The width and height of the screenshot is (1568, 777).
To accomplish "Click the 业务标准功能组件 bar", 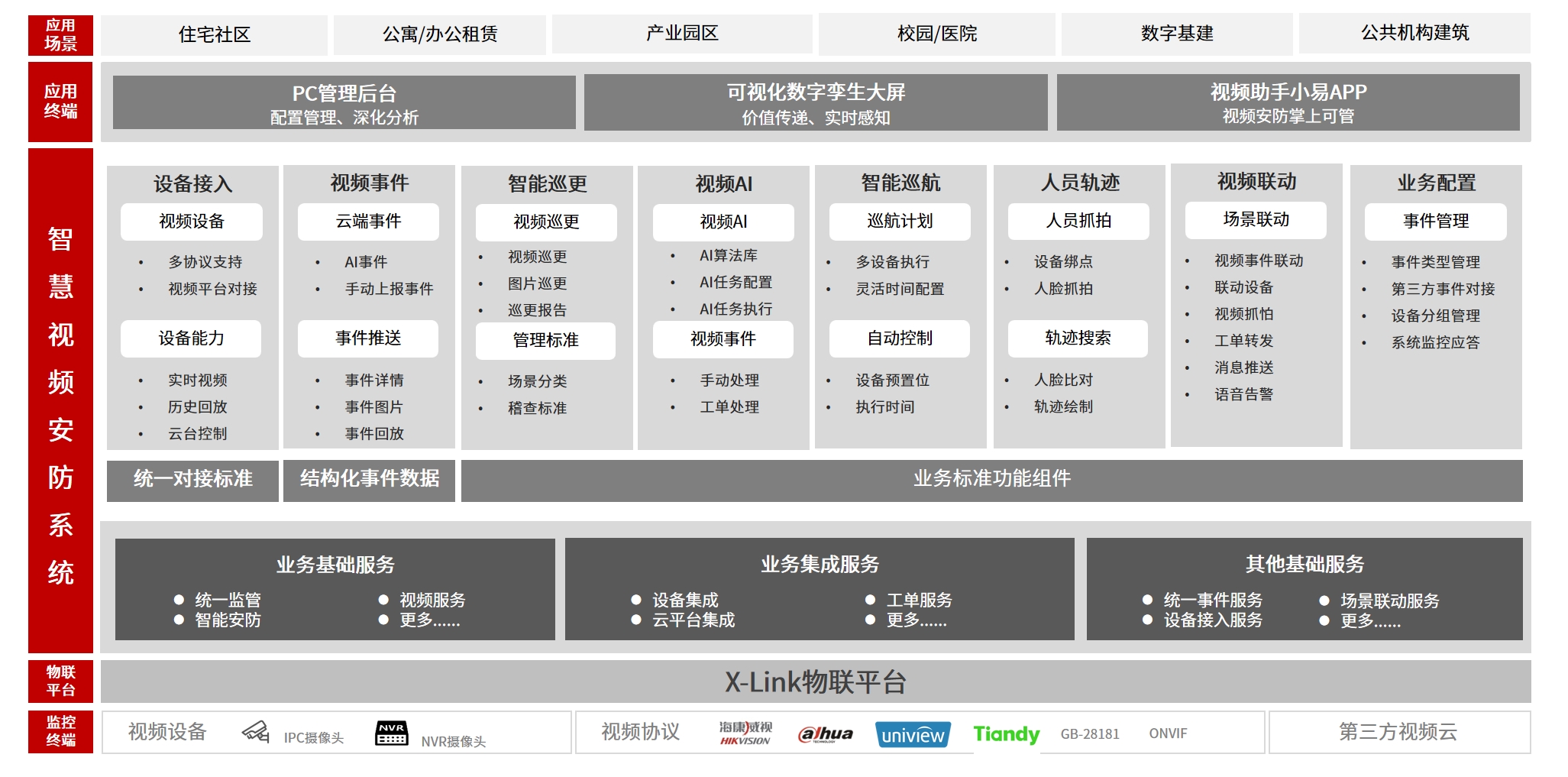I will pos(992,479).
